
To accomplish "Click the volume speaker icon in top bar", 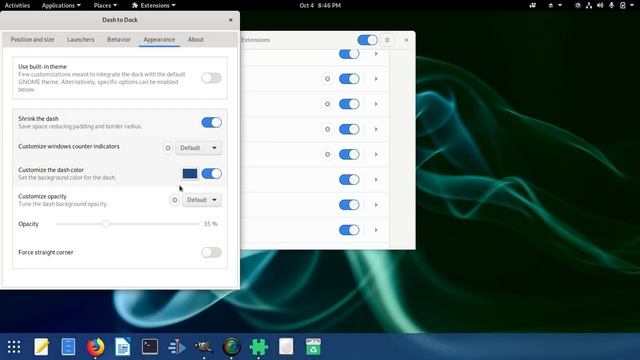I will [x=600, y=5].
